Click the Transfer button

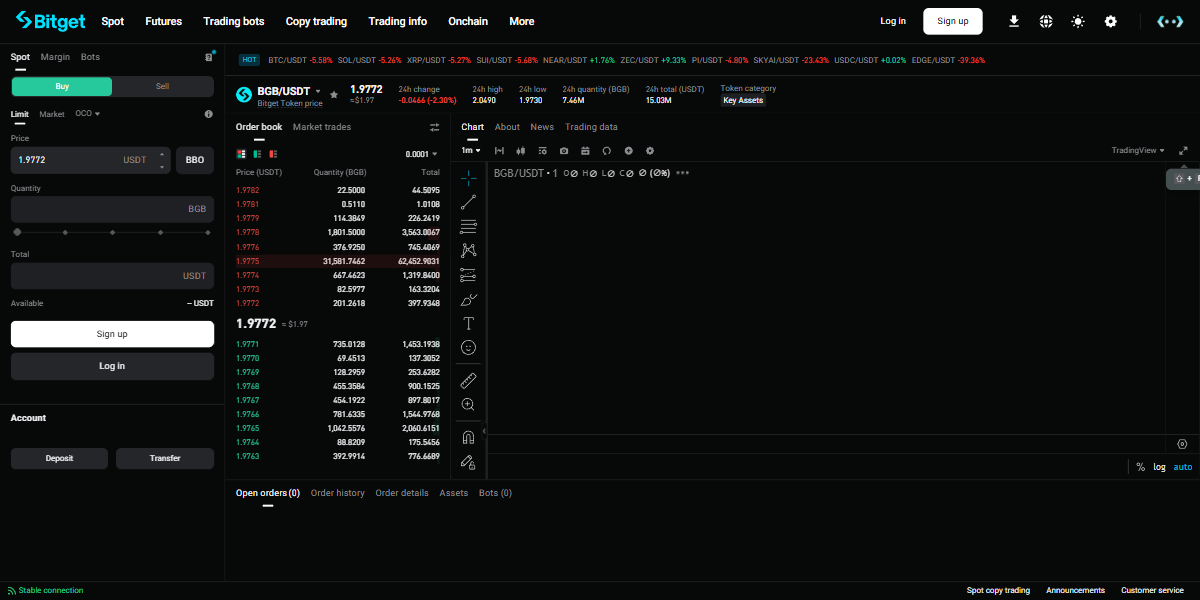point(165,458)
